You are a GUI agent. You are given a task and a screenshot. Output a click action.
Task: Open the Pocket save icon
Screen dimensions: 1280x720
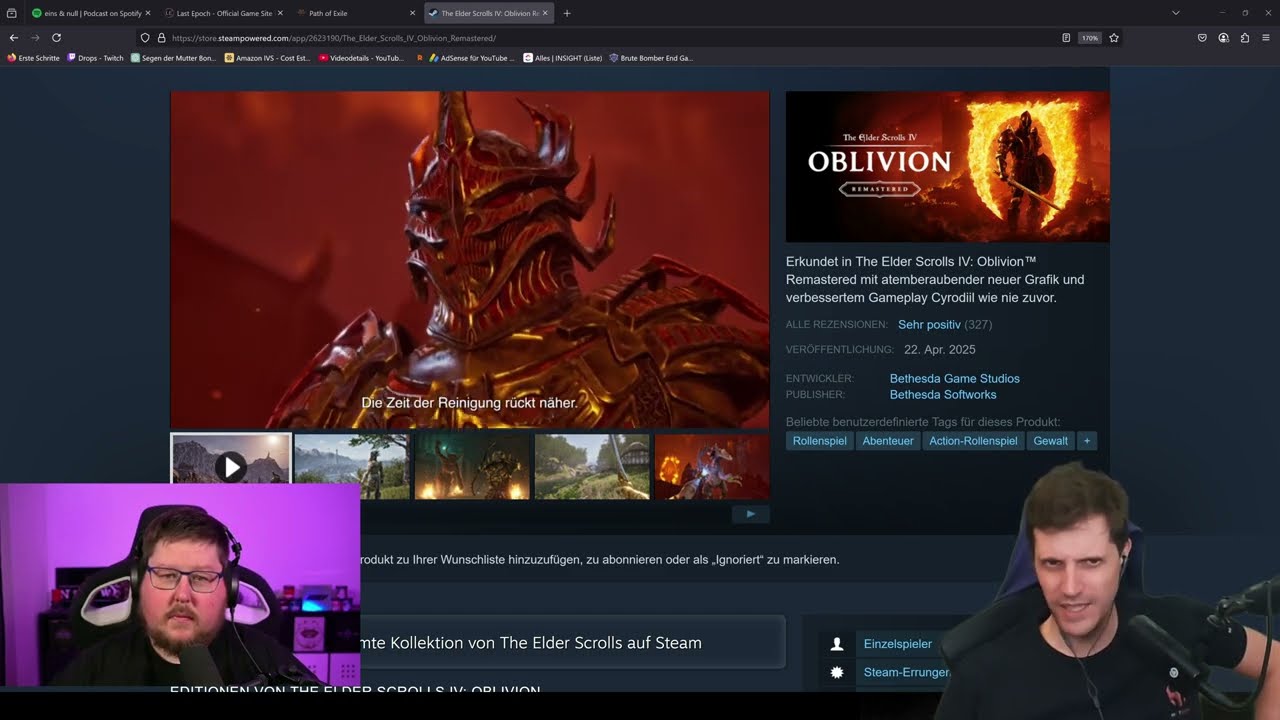pos(1202,38)
